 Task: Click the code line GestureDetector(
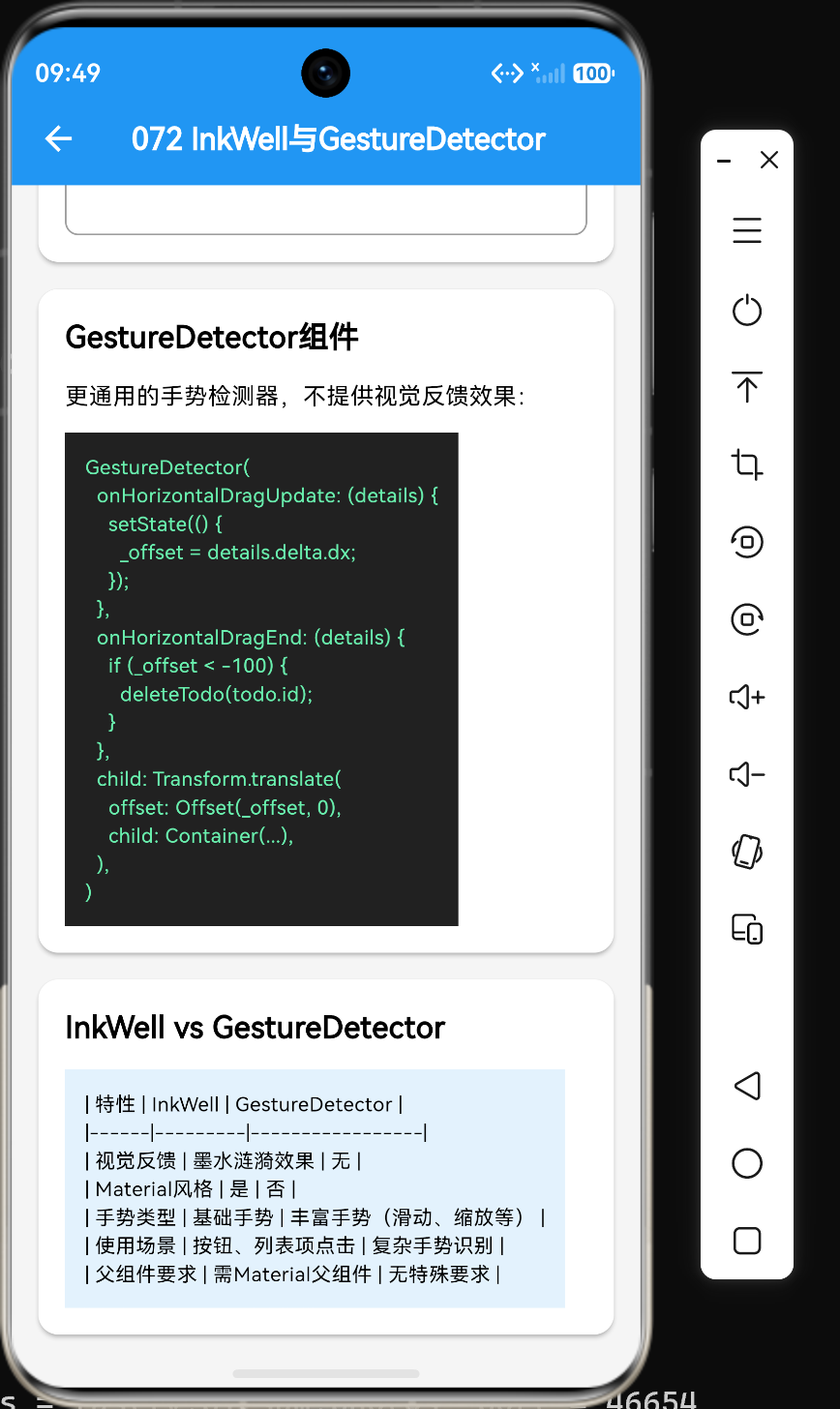[167, 467]
